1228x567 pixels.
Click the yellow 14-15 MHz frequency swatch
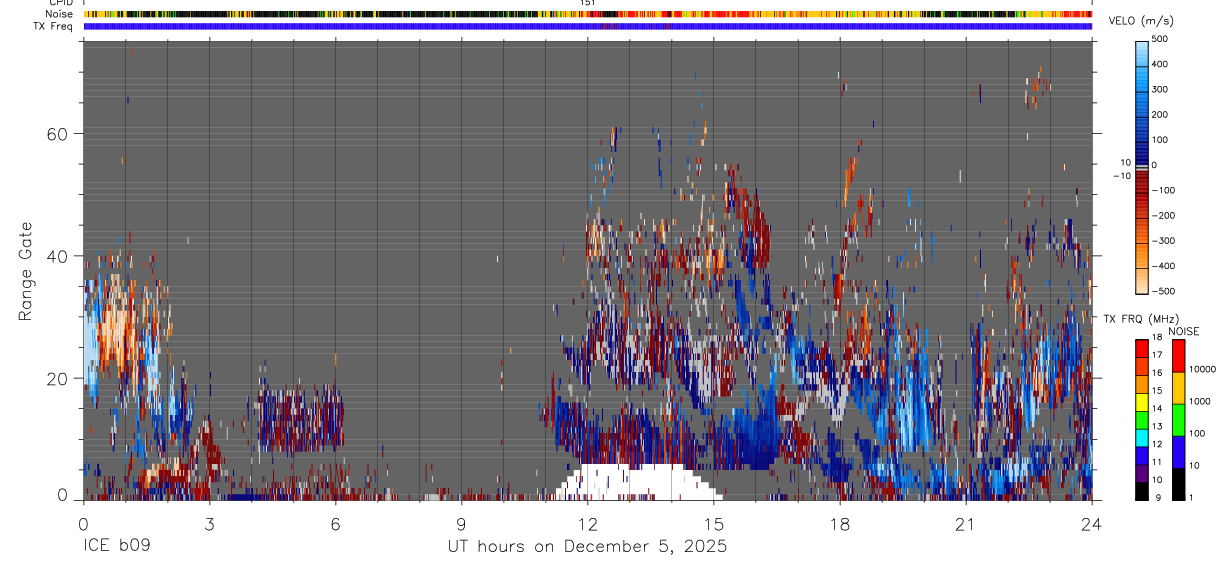1141,401
